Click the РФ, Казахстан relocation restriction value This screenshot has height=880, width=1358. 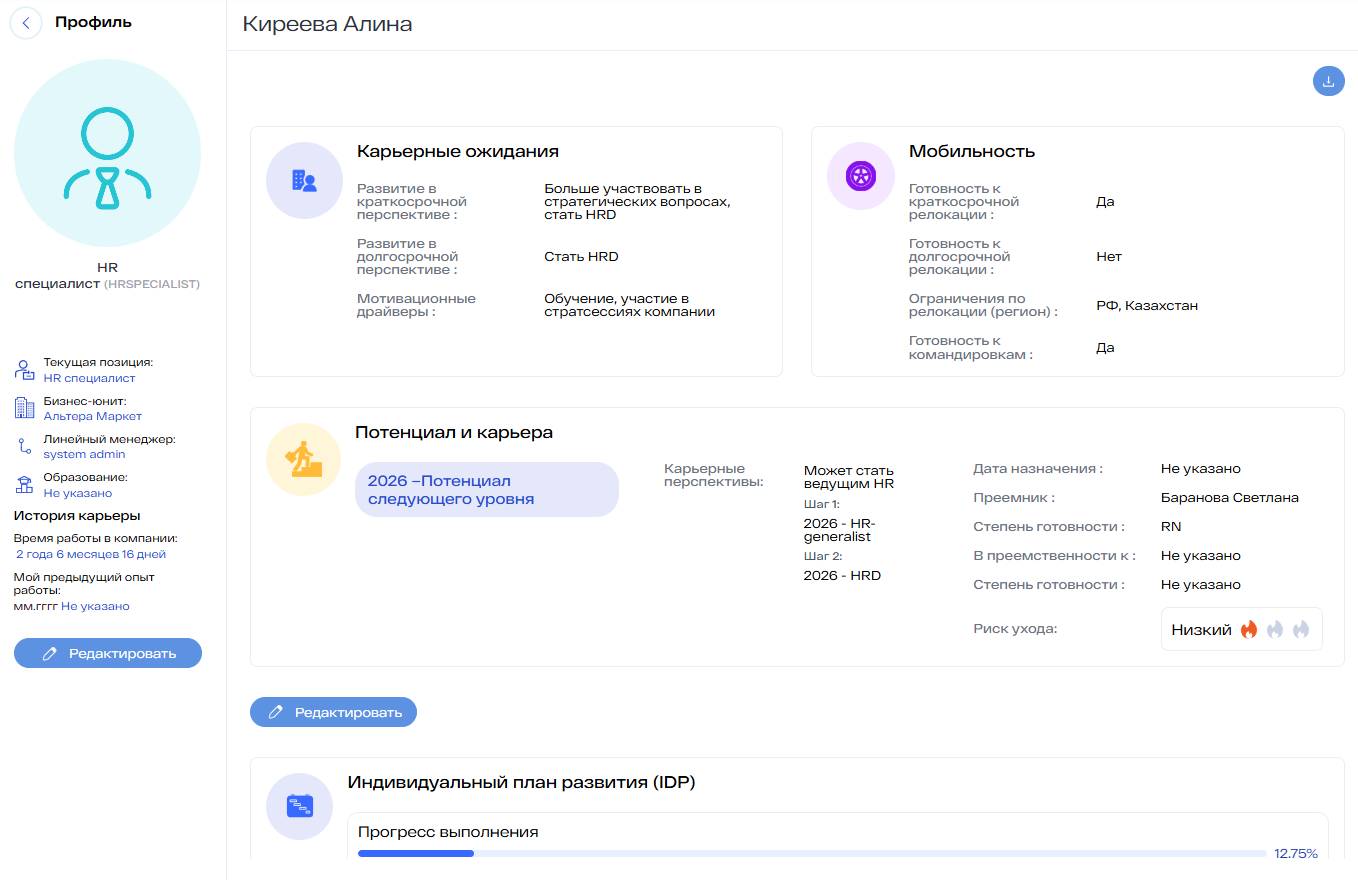1147,305
